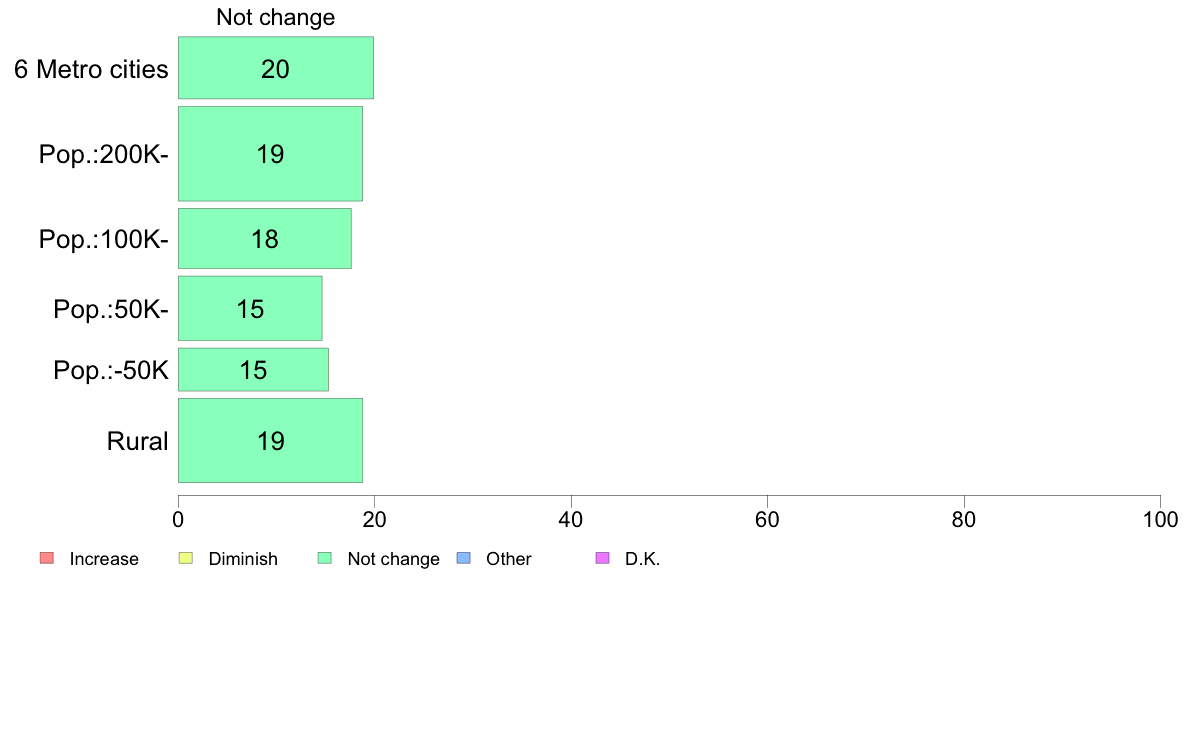Click the 'Rural' category label
This screenshot has width=1188, height=736.
pyautogui.click(x=138, y=441)
